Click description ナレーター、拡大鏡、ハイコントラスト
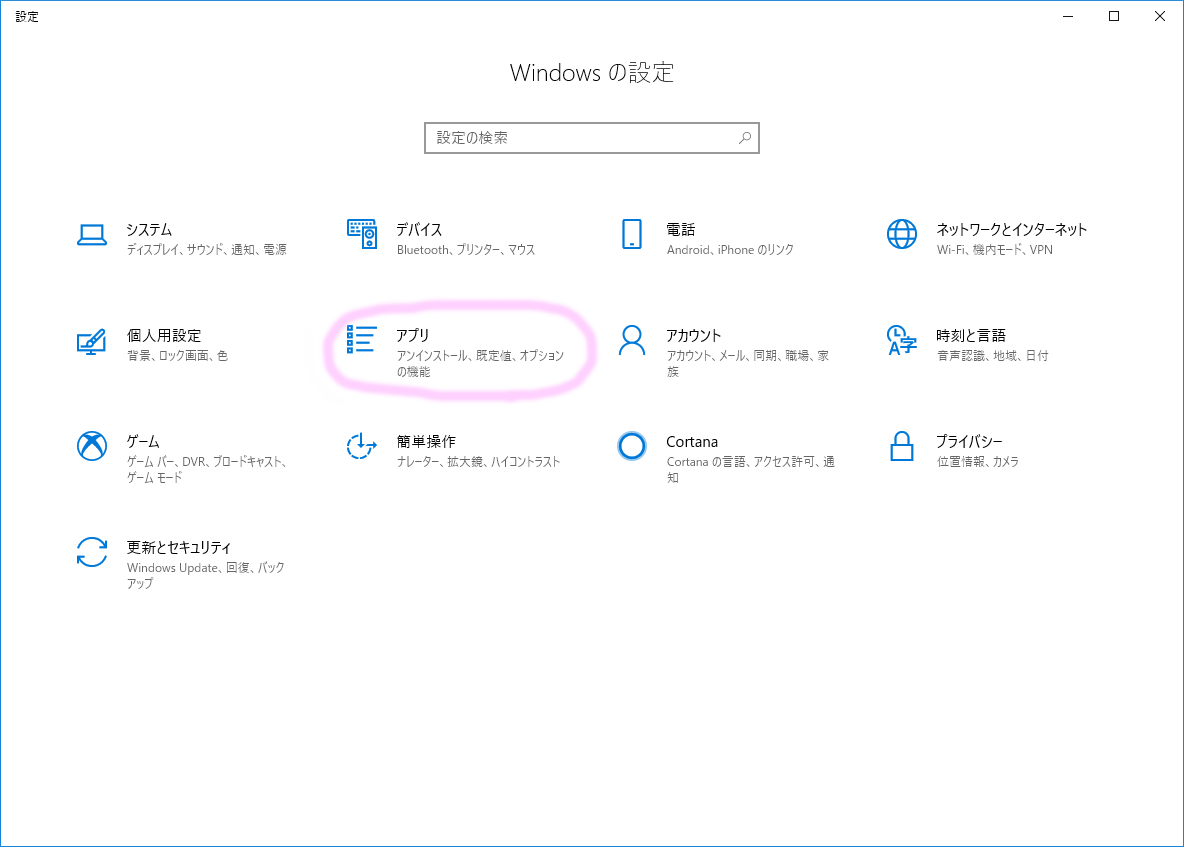Image resolution: width=1184 pixels, height=847 pixels. pos(479,462)
